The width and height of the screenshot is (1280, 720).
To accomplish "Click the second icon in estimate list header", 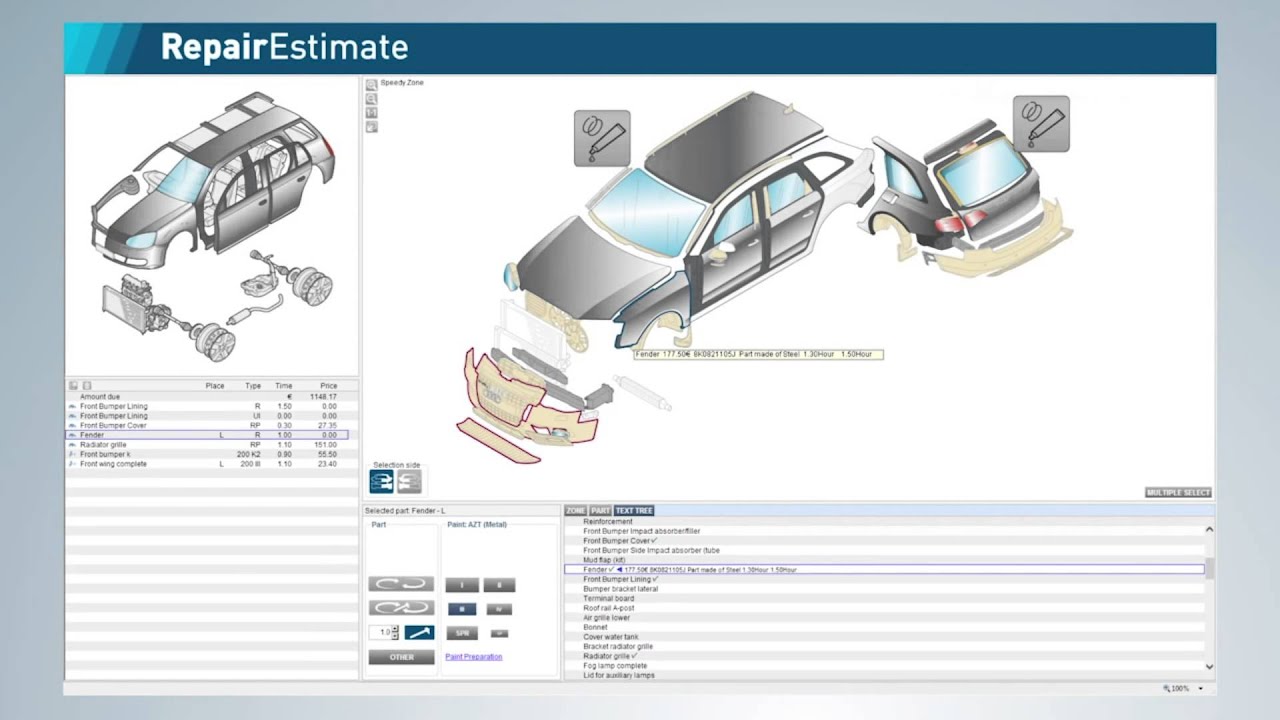I will tap(87, 385).
